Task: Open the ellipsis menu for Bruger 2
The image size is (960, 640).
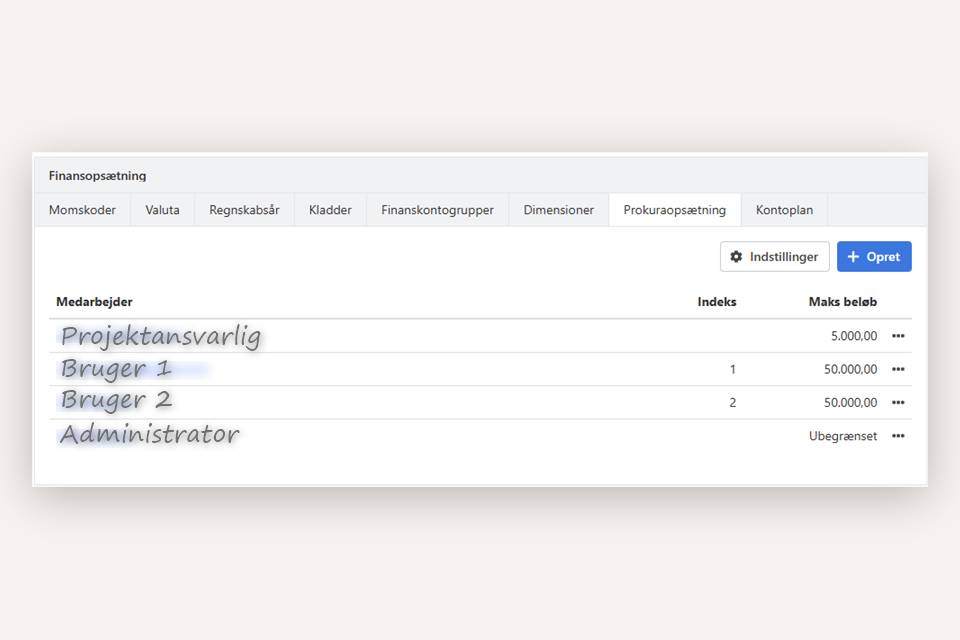Action: (897, 402)
